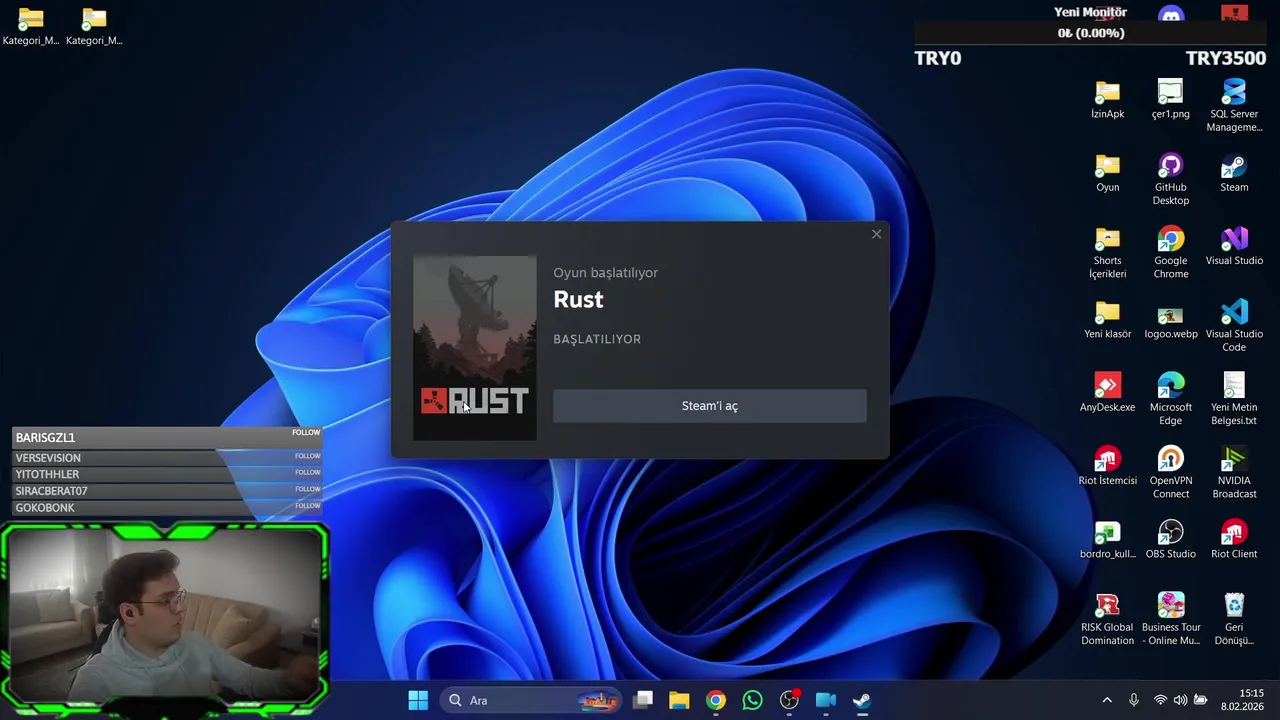Image resolution: width=1280 pixels, height=720 pixels.
Task: Select the çer1.png file icon
Action: pyautogui.click(x=1170, y=99)
